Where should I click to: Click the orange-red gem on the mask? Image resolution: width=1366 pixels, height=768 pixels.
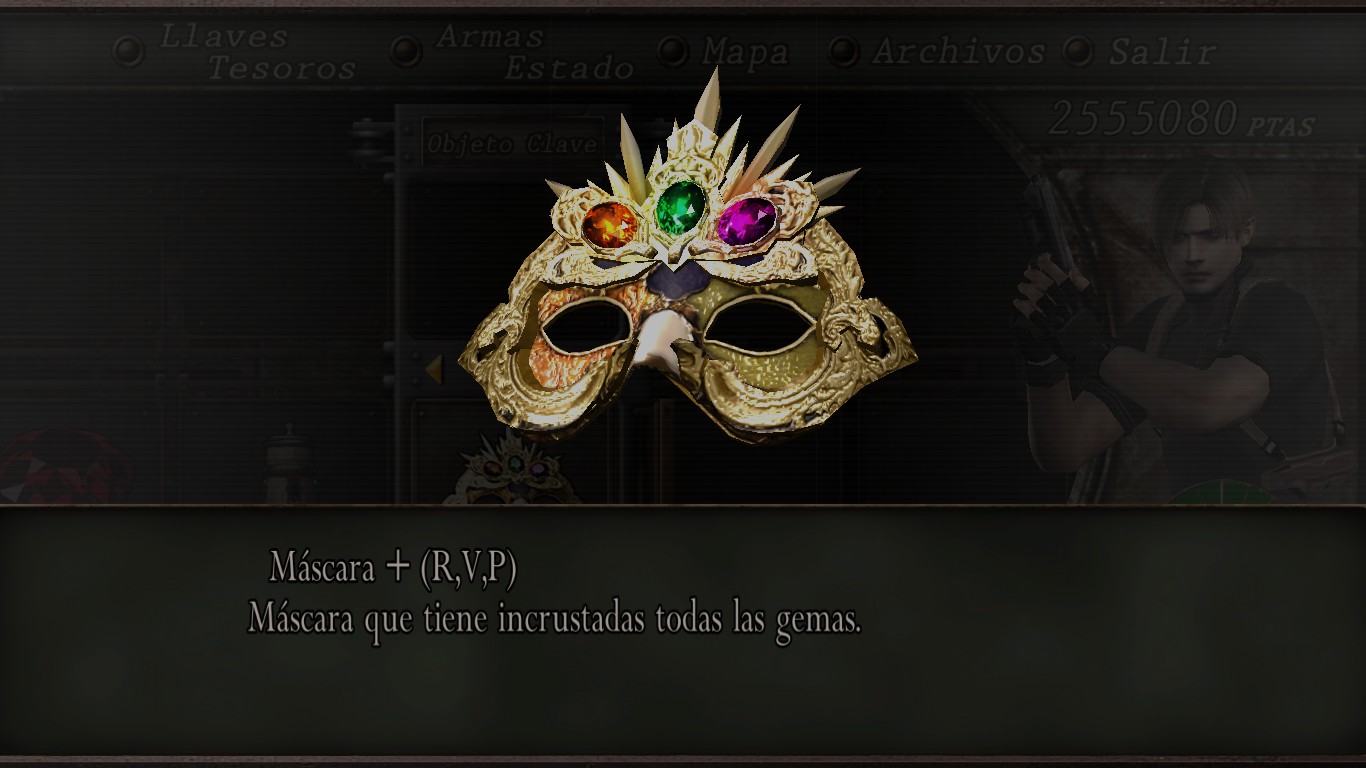click(x=610, y=225)
